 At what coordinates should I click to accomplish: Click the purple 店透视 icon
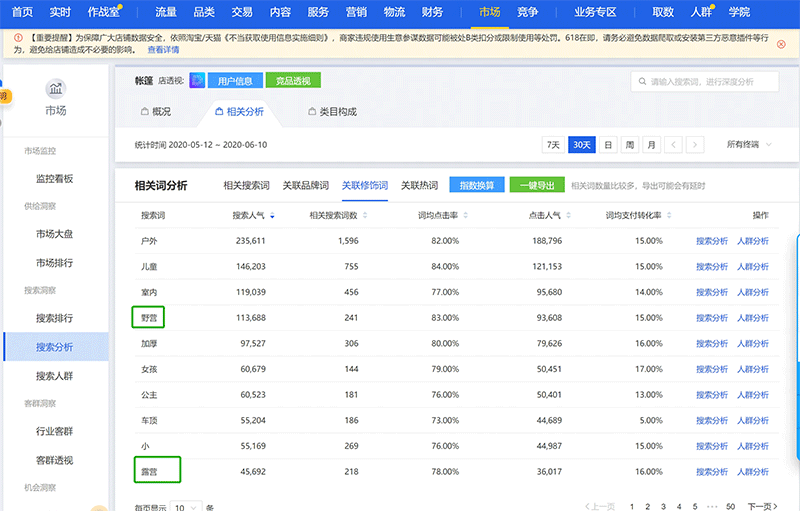[x=196, y=81]
